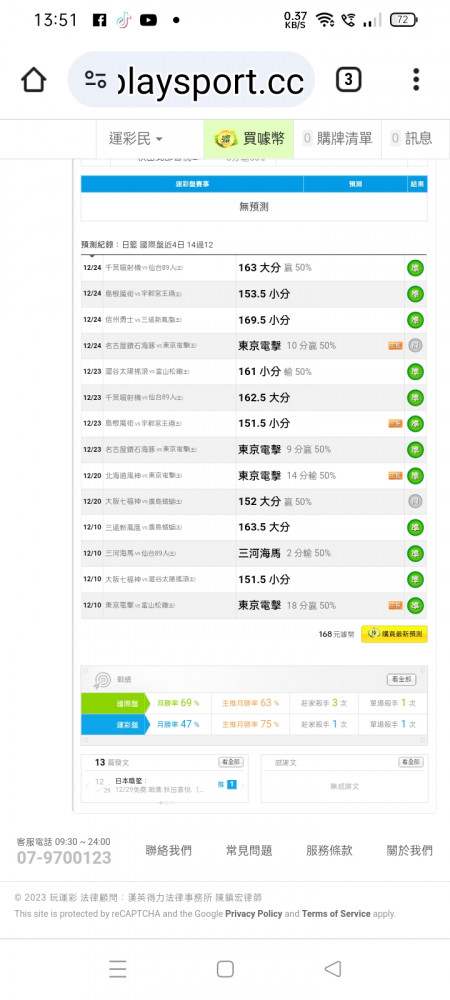This screenshot has width=450, height=1000.
Task: Go to previous post with left chevron
Action: click(88, 786)
